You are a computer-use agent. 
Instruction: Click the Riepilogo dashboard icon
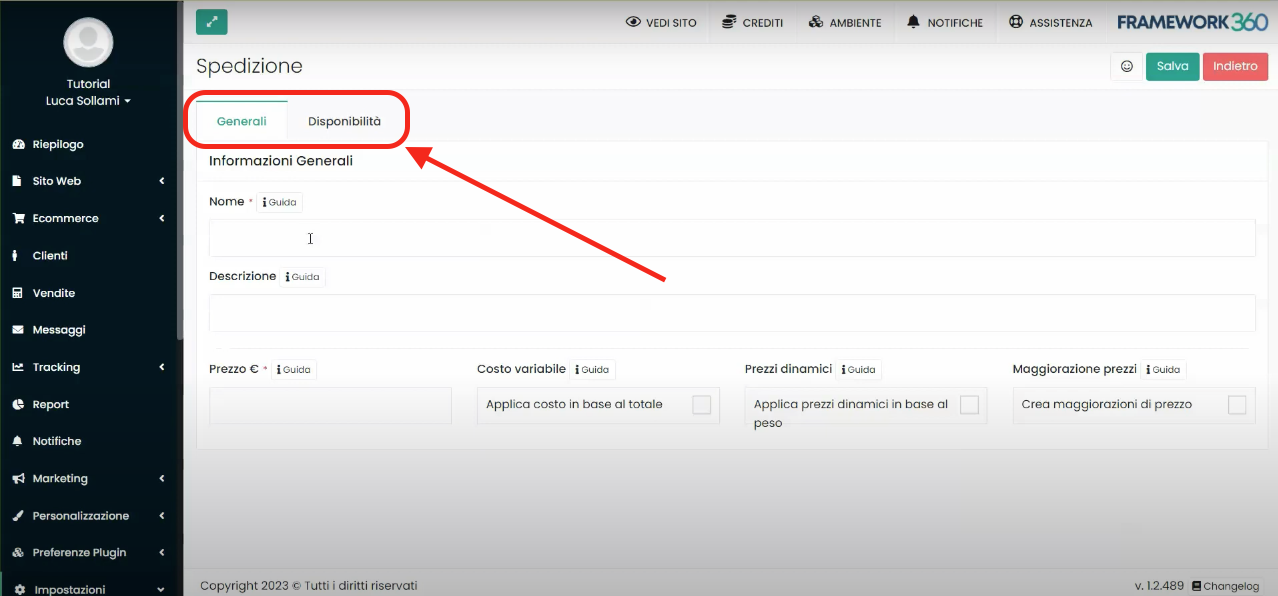[18, 144]
